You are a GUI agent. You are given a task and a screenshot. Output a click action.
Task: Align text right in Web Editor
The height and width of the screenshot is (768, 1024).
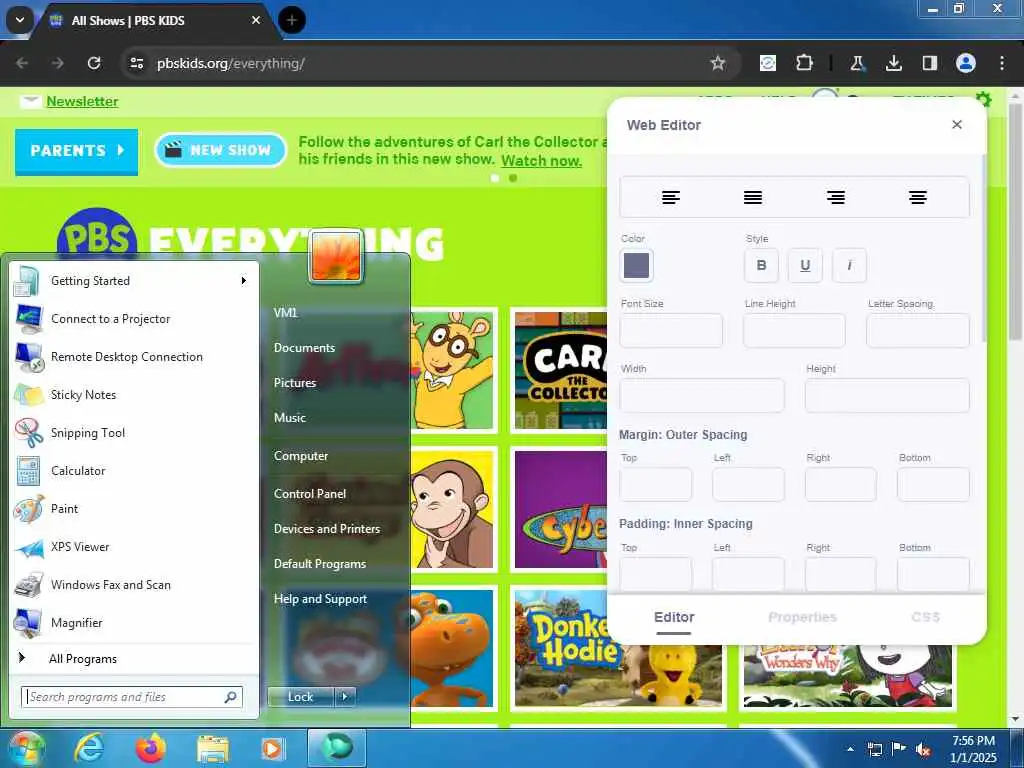click(836, 197)
